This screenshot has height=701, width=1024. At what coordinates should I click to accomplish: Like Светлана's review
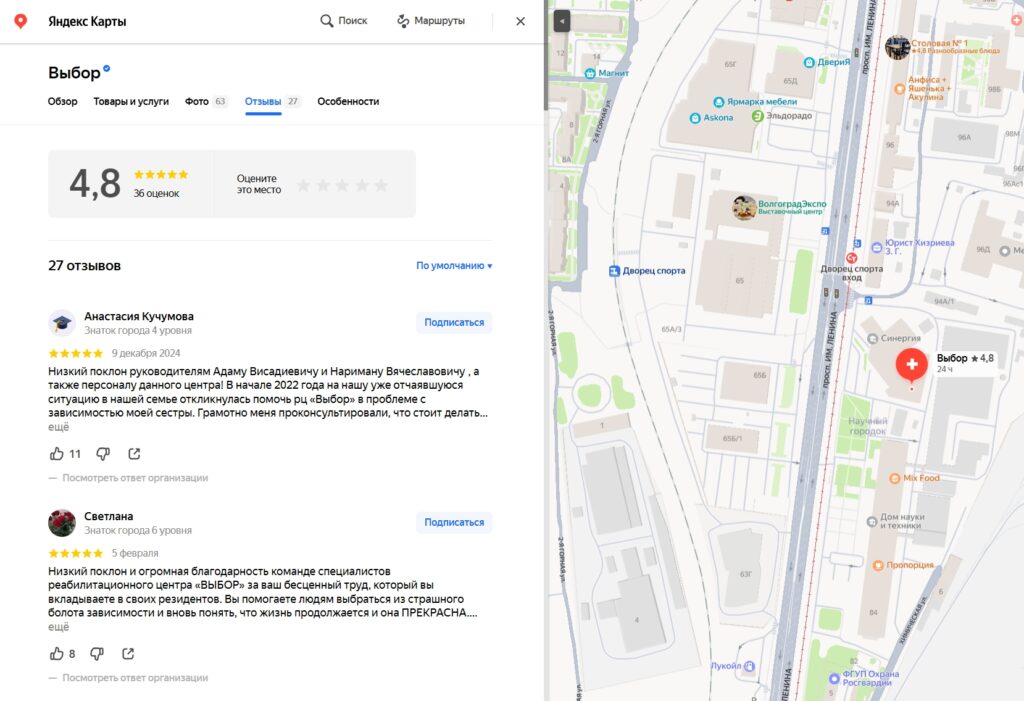(x=57, y=653)
